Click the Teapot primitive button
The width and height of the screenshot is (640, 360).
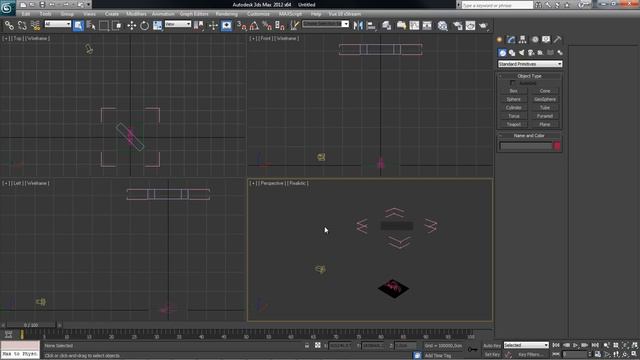click(514, 124)
